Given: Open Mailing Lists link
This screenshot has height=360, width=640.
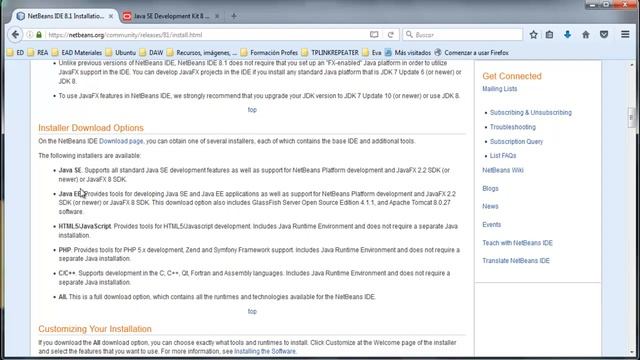Looking at the screenshot, I should 500,89.
